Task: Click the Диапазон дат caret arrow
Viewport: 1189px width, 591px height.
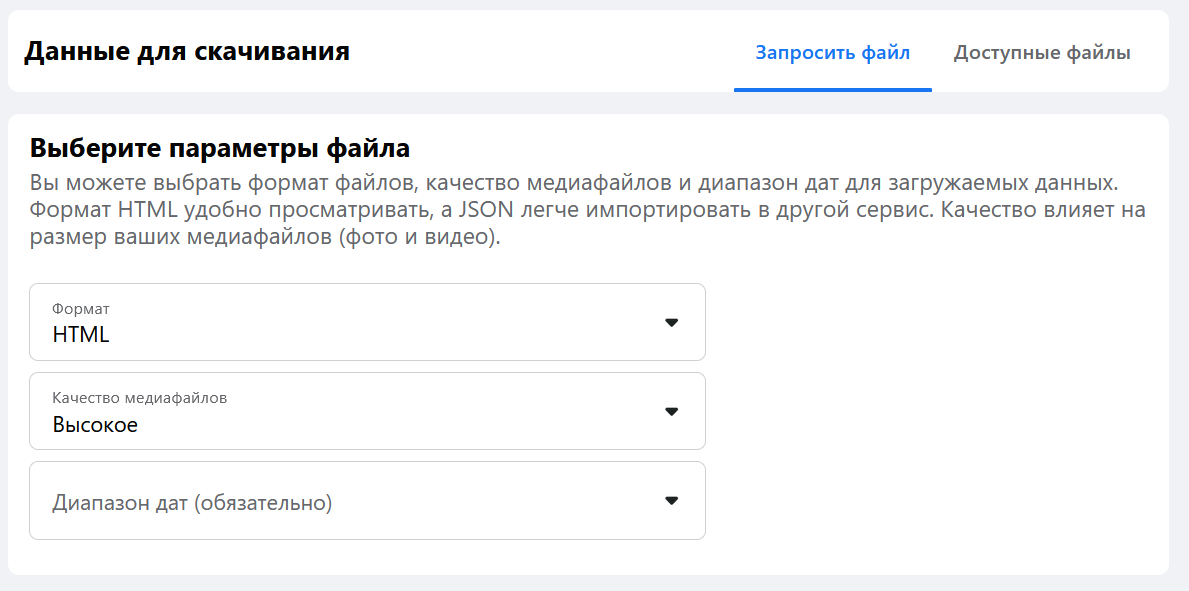Action: (x=671, y=500)
